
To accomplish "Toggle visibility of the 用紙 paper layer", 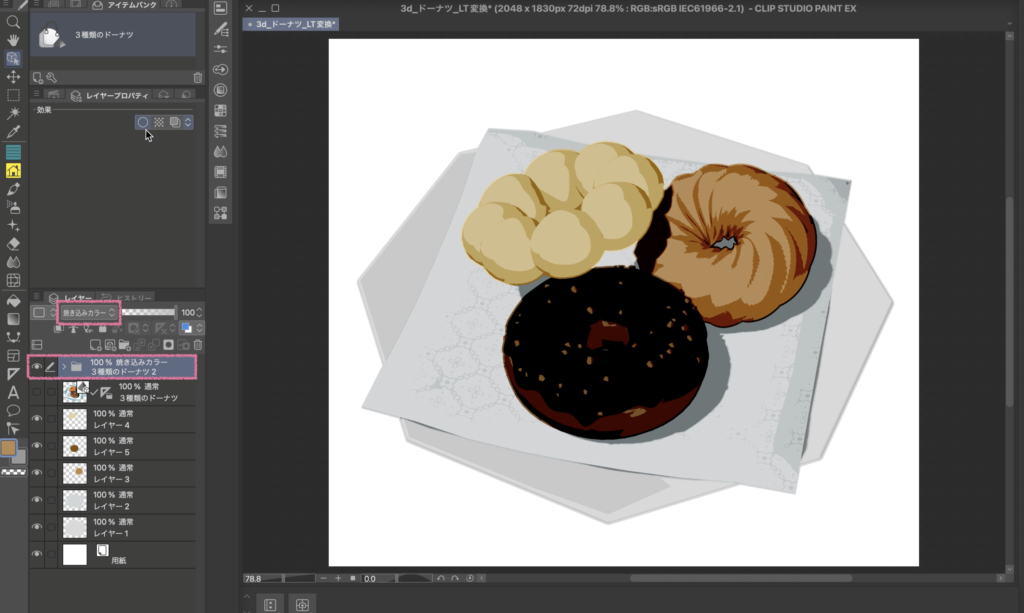I will click(37, 555).
